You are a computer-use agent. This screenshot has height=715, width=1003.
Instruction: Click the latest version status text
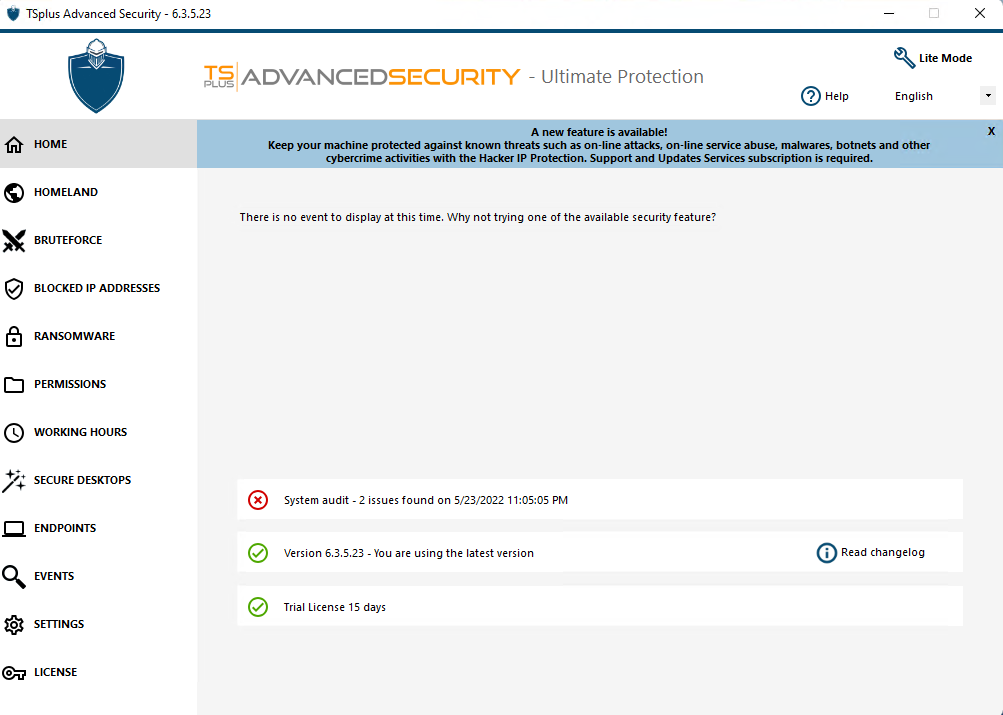(x=409, y=553)
